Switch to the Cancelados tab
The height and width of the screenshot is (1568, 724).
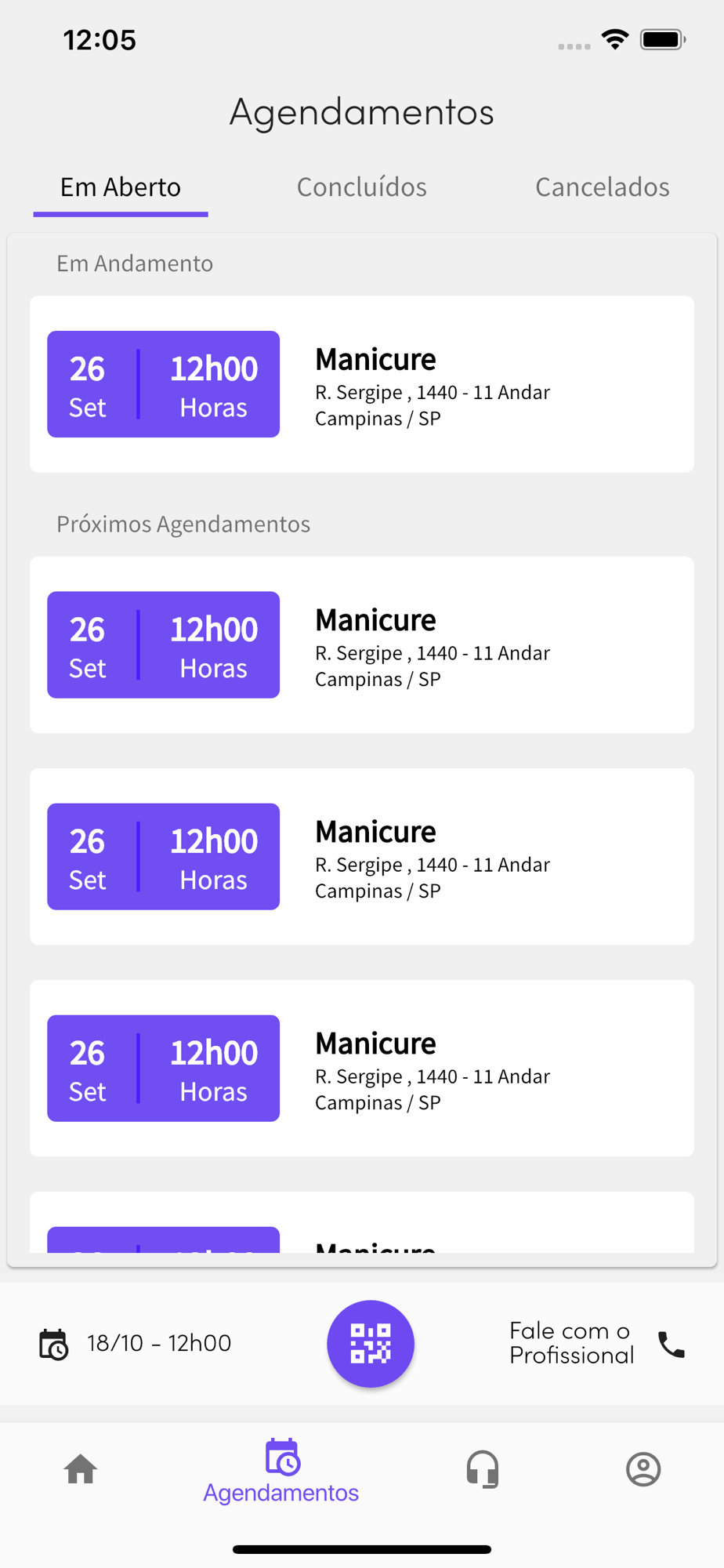[602, 187]
